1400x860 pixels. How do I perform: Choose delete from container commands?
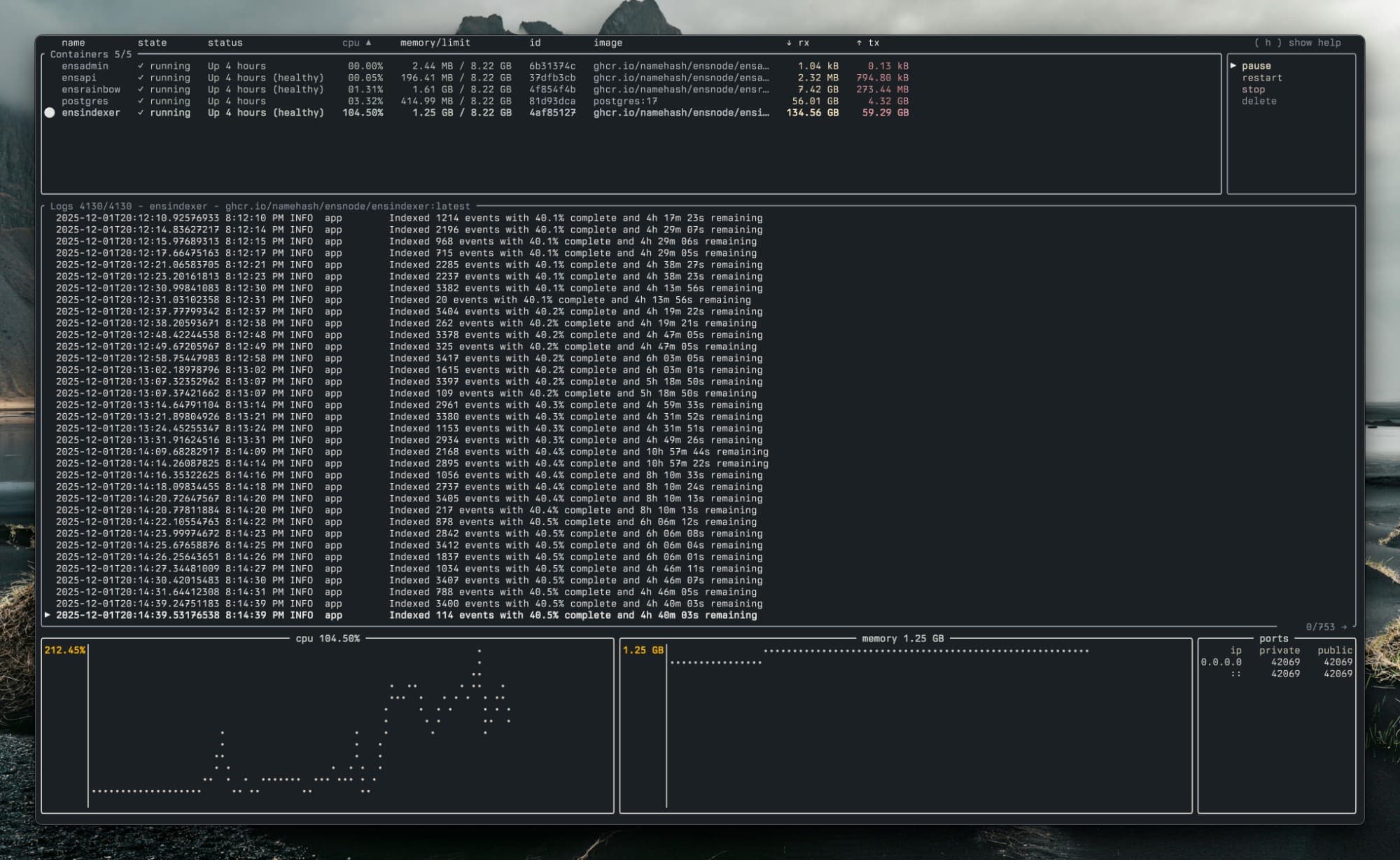[x=1259, y=101]
